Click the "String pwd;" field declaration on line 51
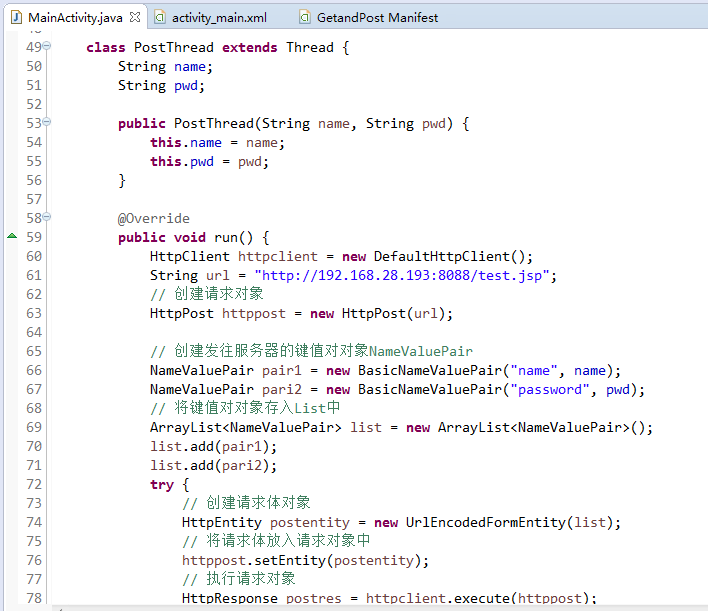Viewport: 708px width, 611px height. 162,85
